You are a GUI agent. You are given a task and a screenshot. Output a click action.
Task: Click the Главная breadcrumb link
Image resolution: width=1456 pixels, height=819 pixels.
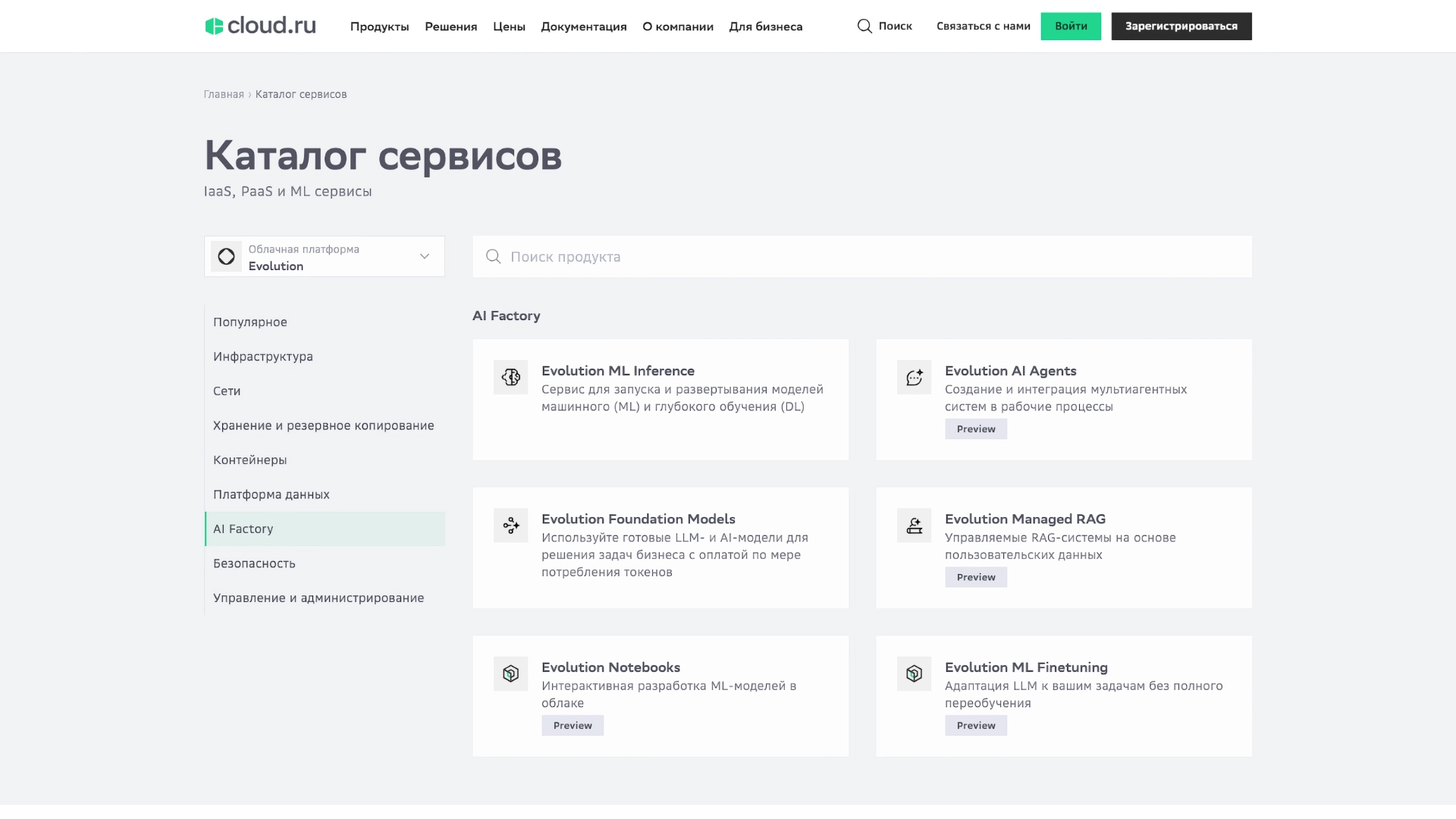coord(224,94)
